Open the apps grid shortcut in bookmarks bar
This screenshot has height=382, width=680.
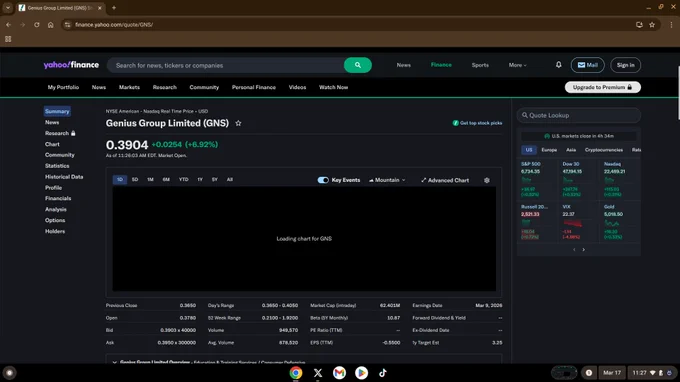8,39
